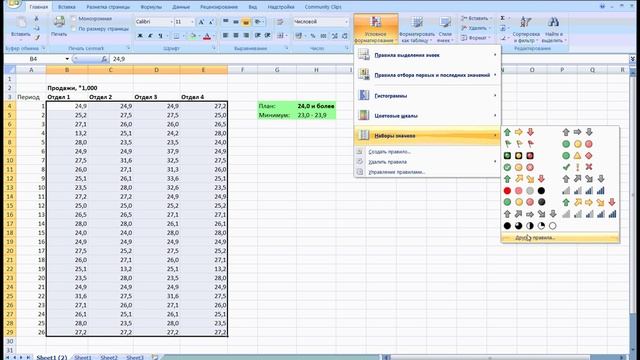Click the Условное форматирование button

(376, 29)
